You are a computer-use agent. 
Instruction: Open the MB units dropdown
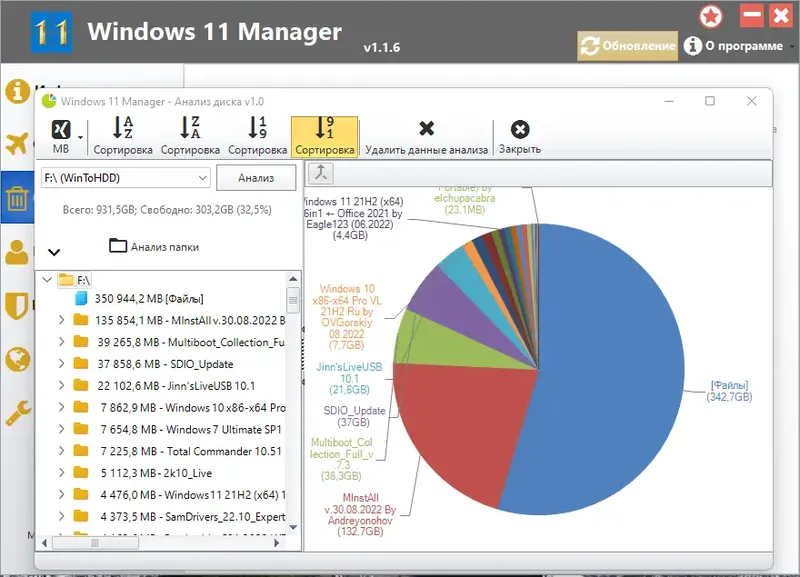(60, 133)
